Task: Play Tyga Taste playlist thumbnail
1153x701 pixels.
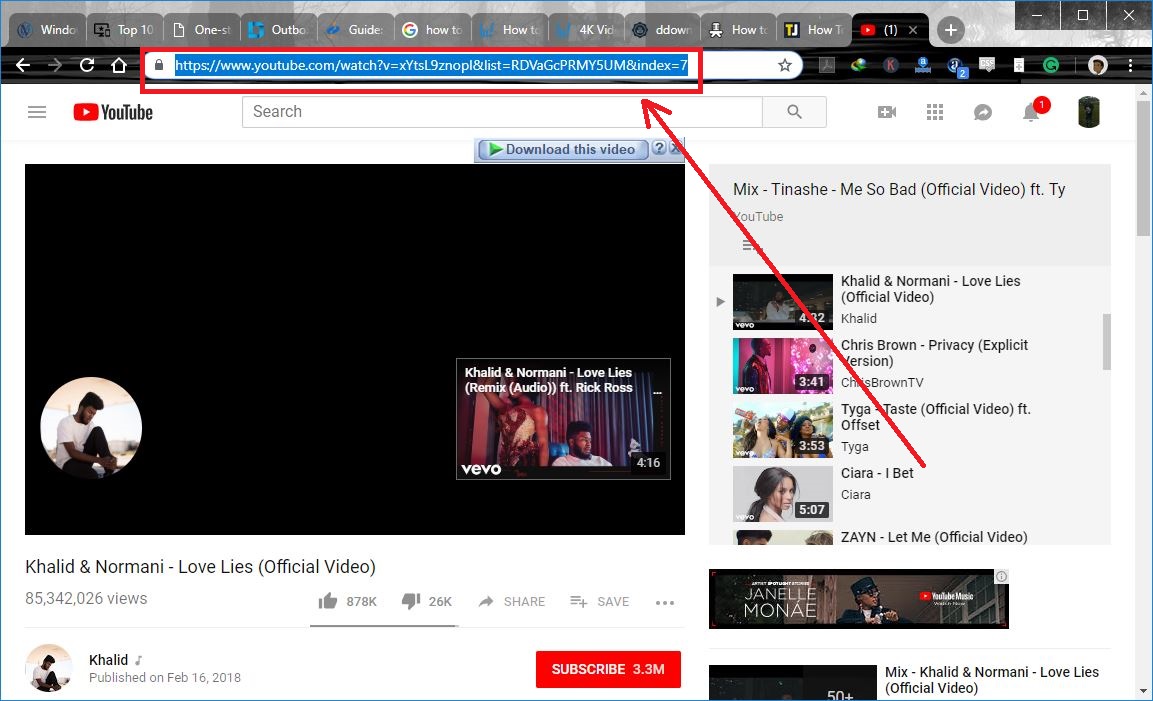Action: (x=782, y=430)
